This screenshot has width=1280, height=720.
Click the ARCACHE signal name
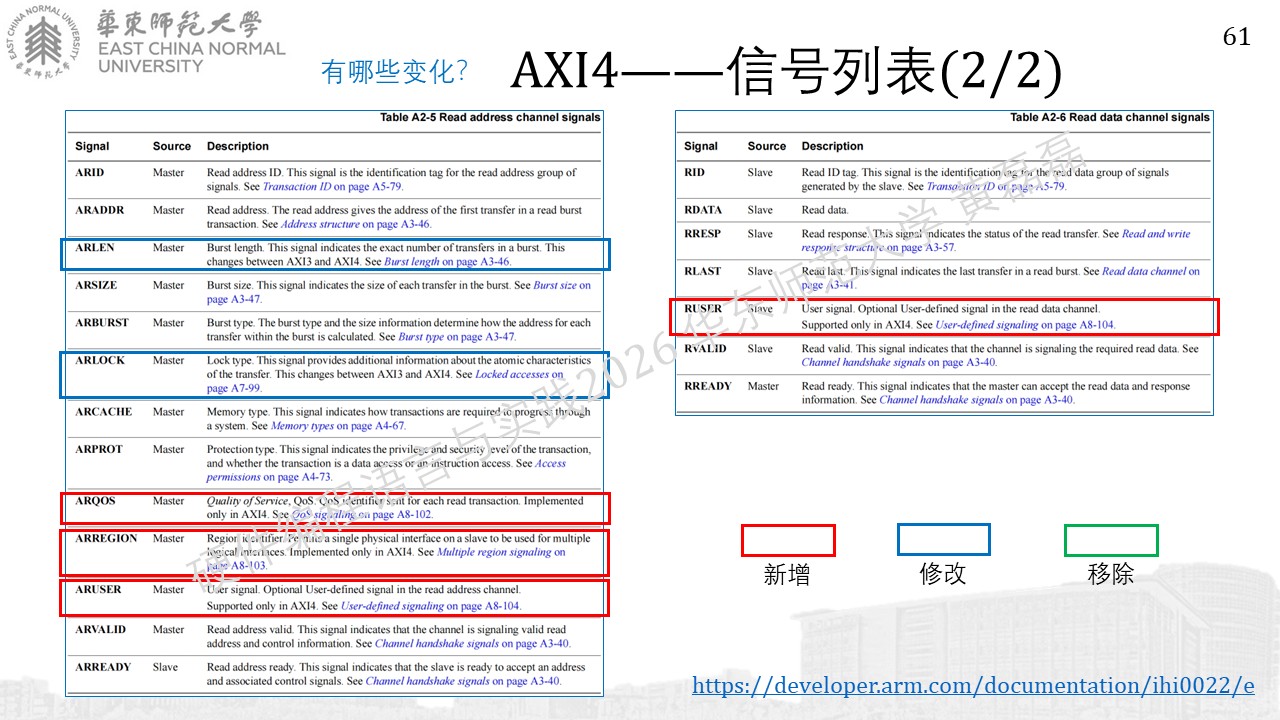[x=104, y=412]
